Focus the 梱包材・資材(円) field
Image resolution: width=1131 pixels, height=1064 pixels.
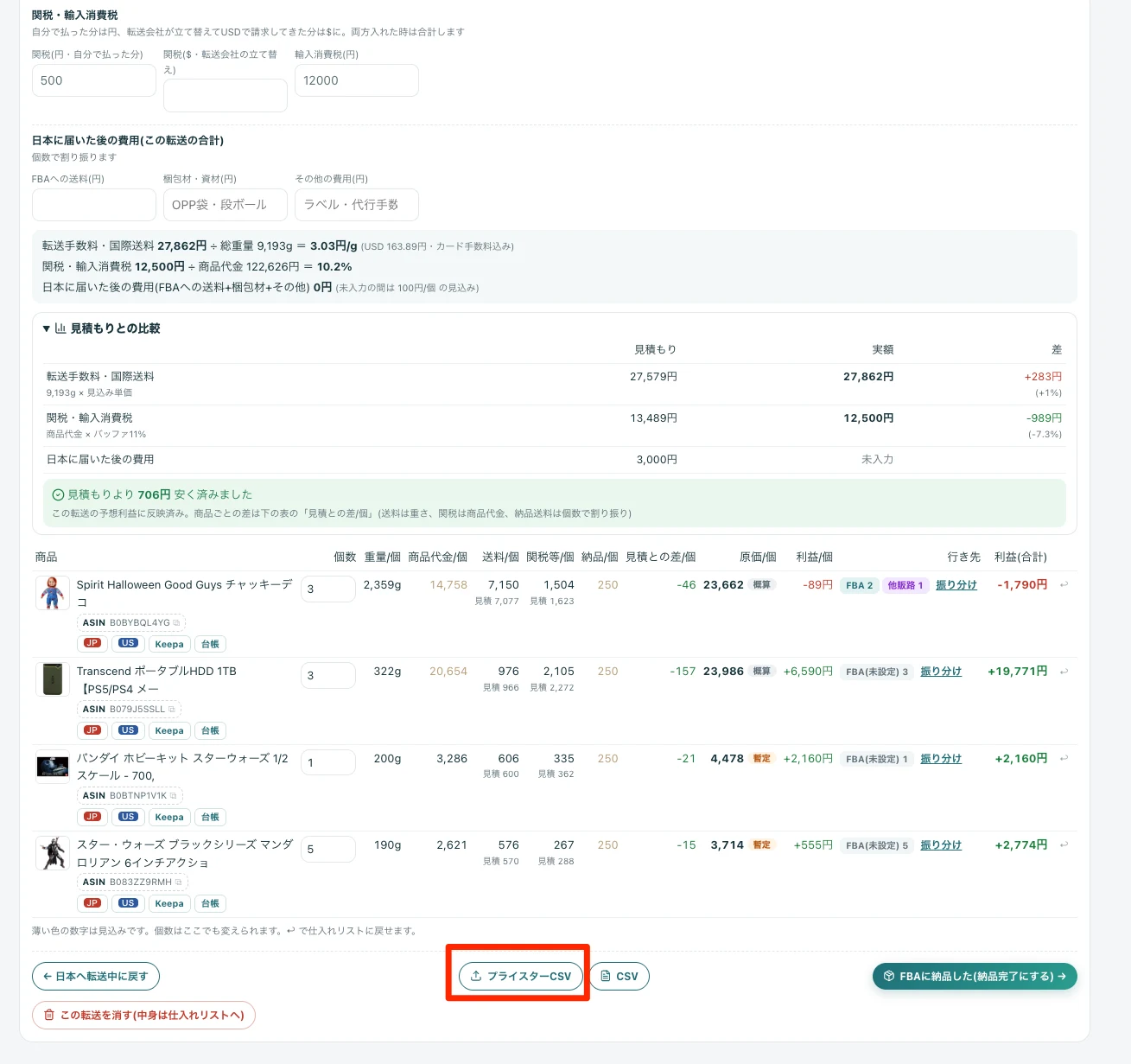click(226, 205)
